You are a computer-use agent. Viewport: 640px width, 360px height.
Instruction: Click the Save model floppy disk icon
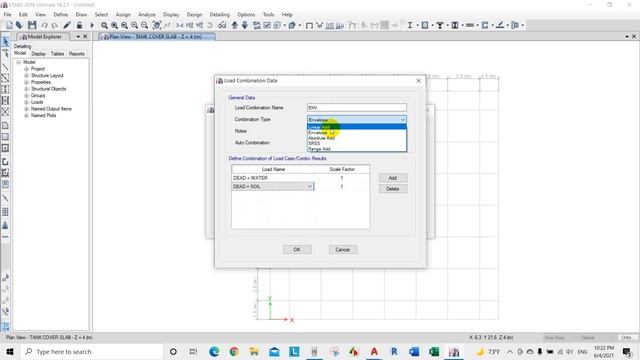(x=32, y=25)
